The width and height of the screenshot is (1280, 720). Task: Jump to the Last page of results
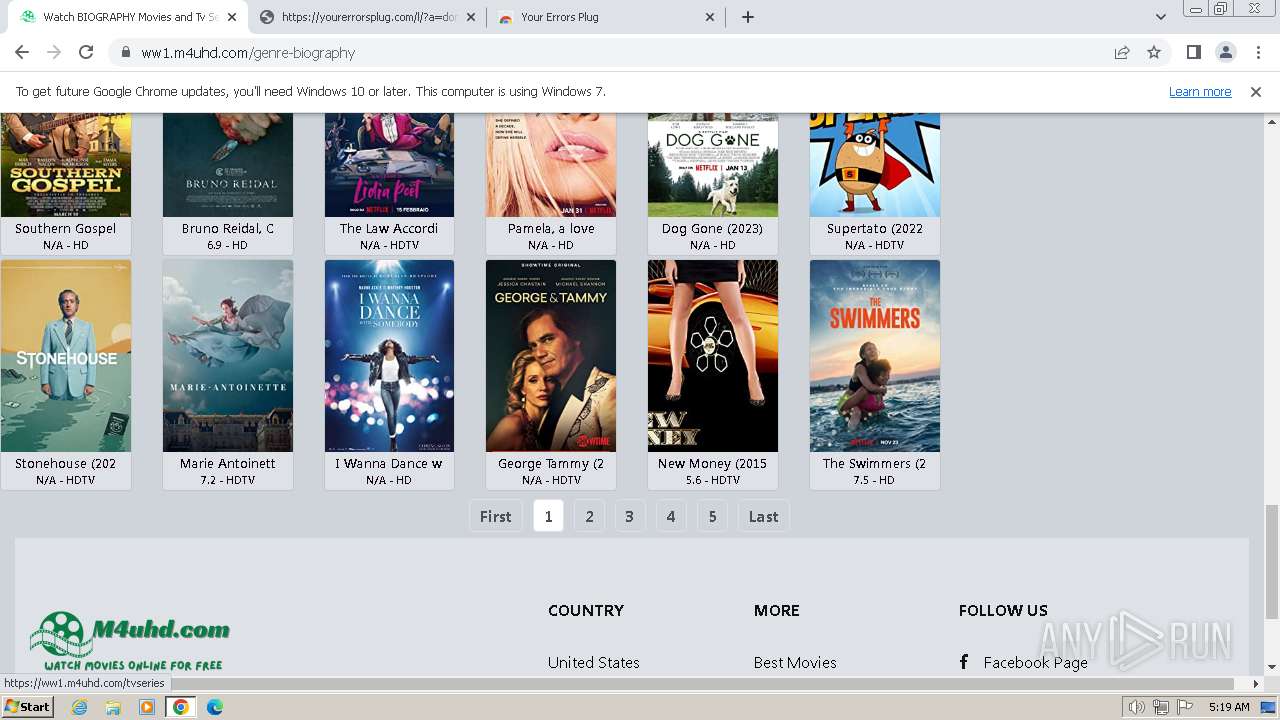(x=763, y=516)
